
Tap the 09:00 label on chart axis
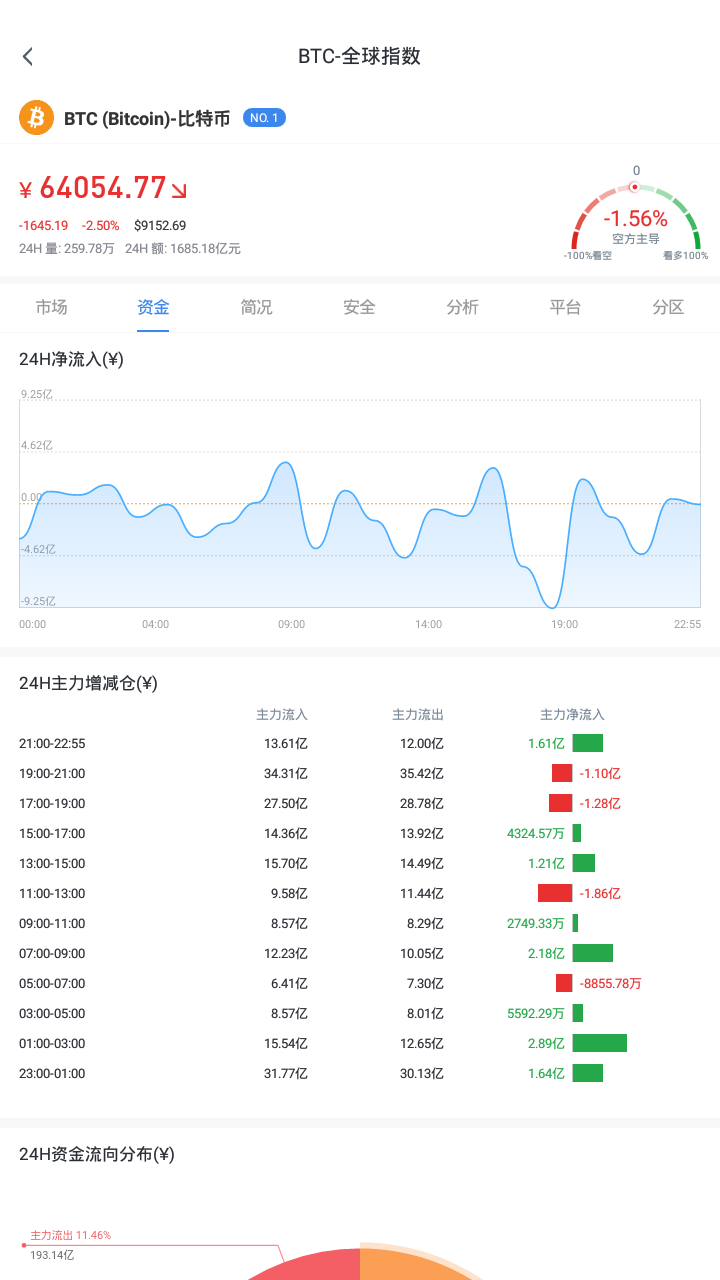(292, 624)
